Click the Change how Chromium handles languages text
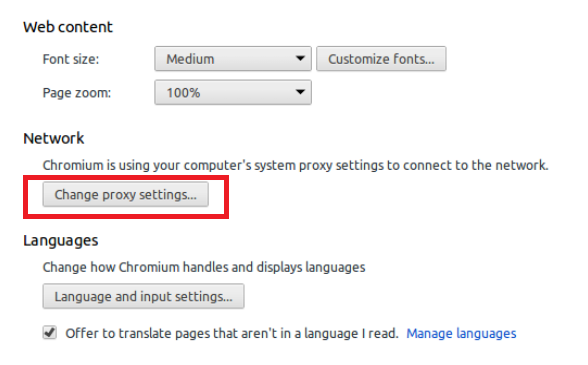The width and height of the screenshot is (588, 365). click(x=204, y=267)
